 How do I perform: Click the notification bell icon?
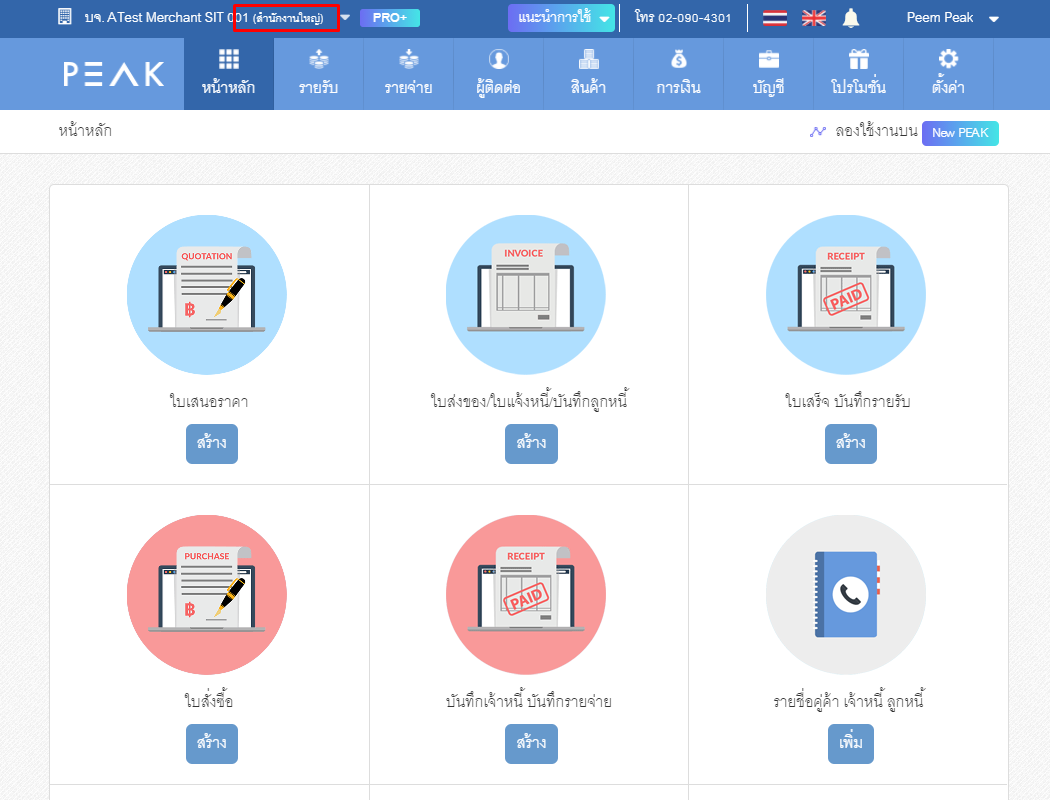(851, 18)
